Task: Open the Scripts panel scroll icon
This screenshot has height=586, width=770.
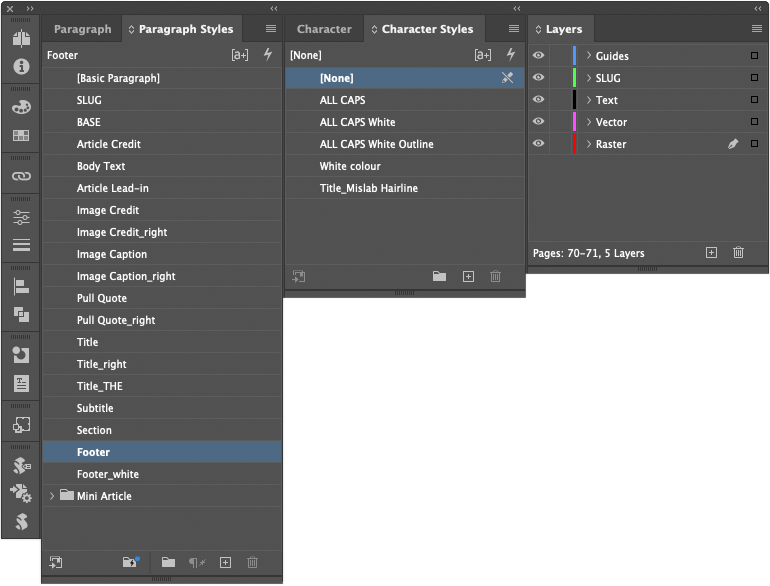Action: (x=21, y=522)
